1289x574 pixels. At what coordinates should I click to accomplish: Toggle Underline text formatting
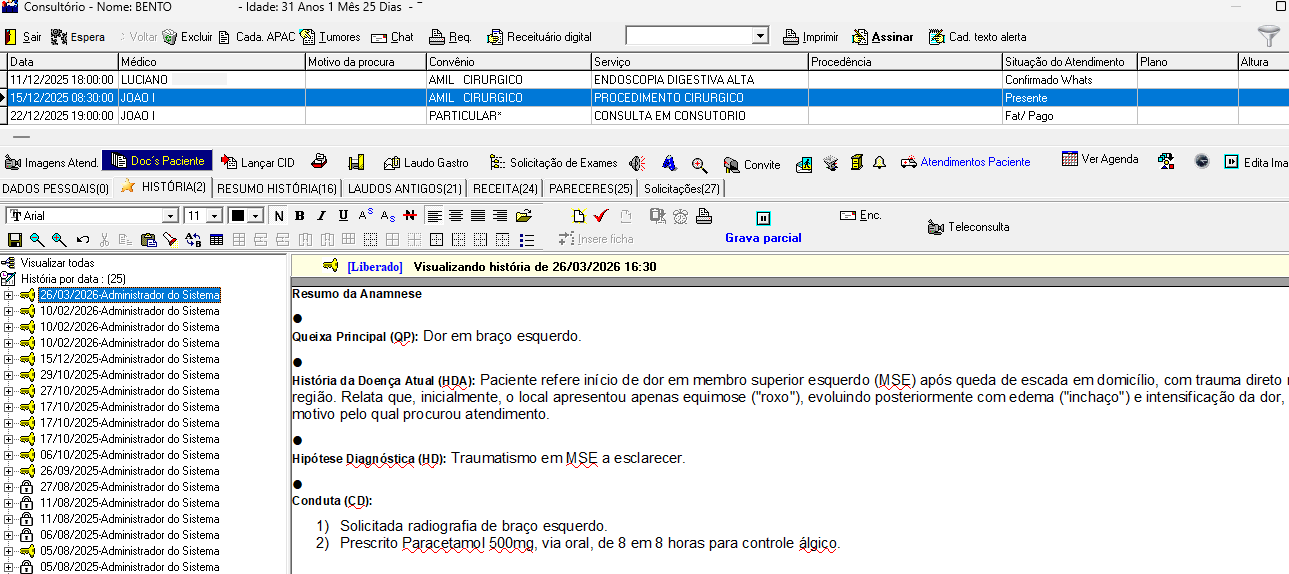point(343,216)
